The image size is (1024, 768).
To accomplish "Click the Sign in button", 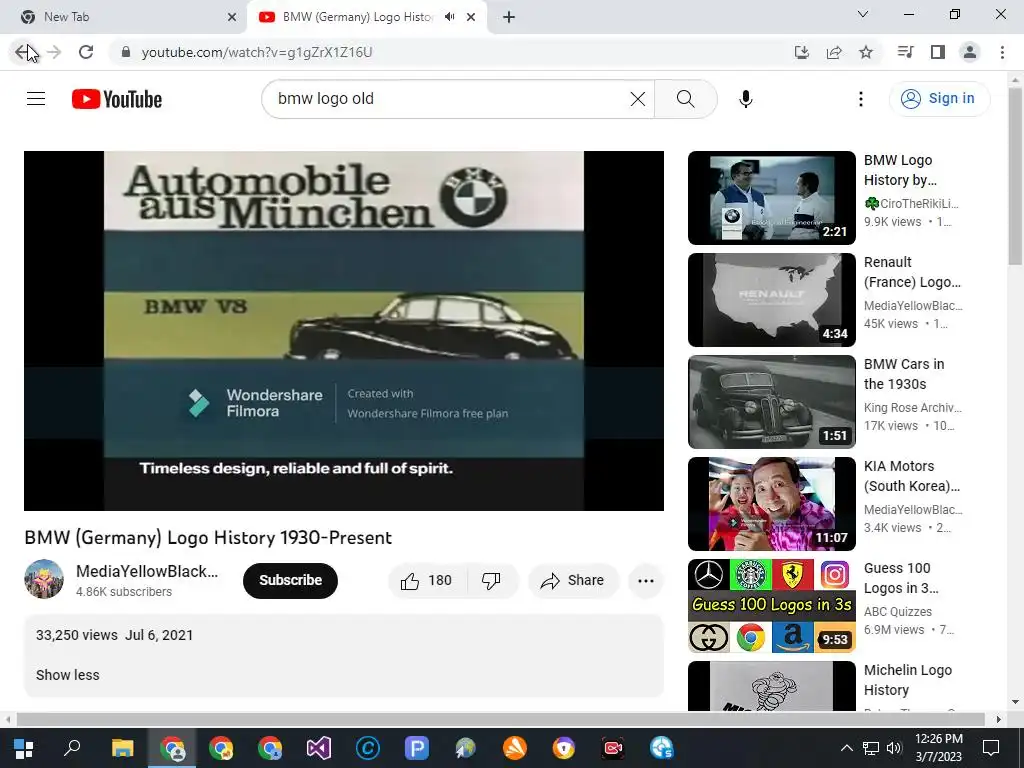I will click(x=939, y=99).
